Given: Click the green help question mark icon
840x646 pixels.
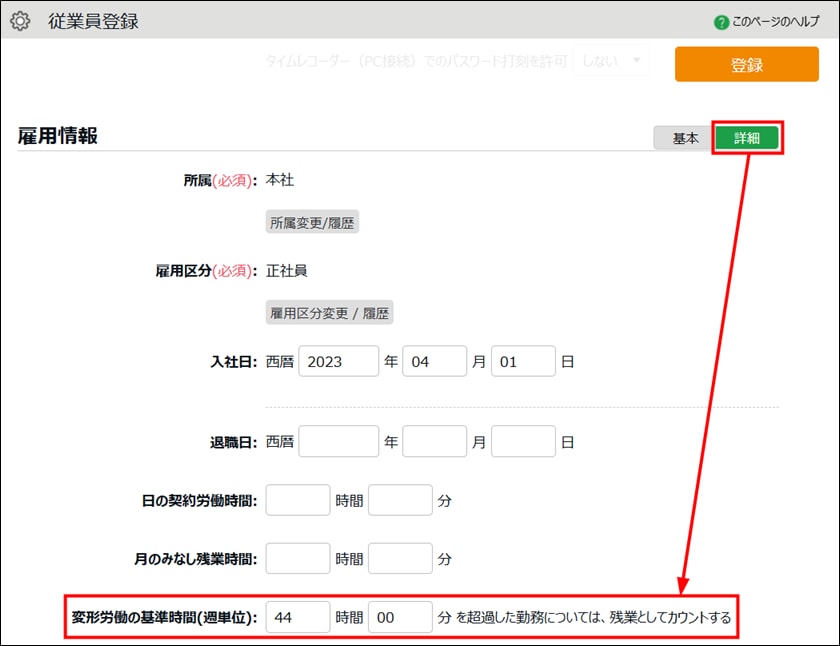Looking at the screenshot, I should point(721,22).
